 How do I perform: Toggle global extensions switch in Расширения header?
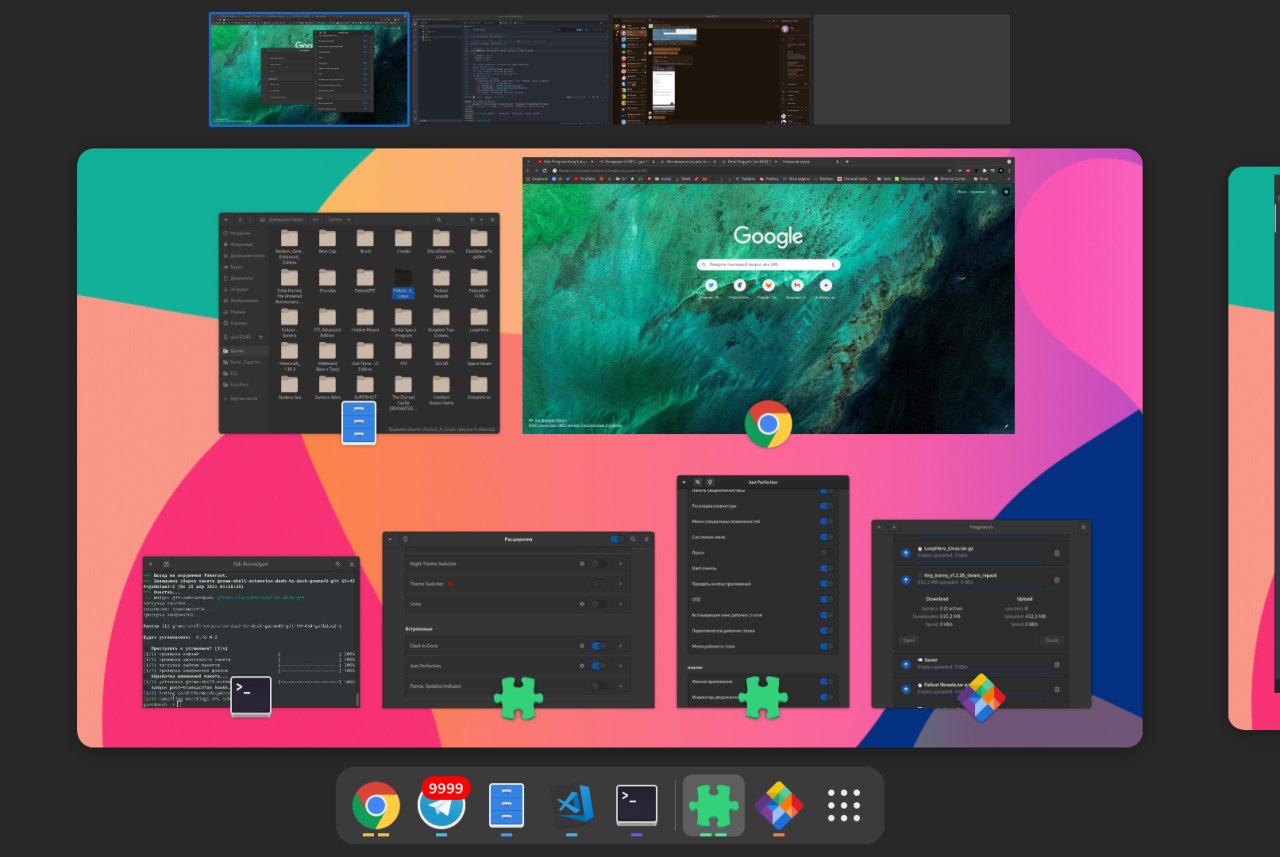coord(618,539)
